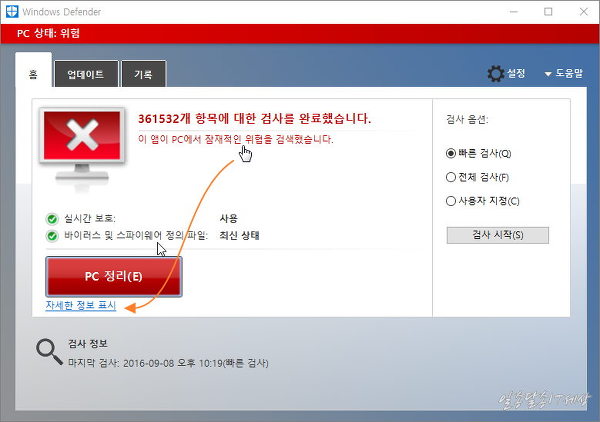Switch to the 홈 tab
This screenshot has height=422, width=600.
coord(33,74)
